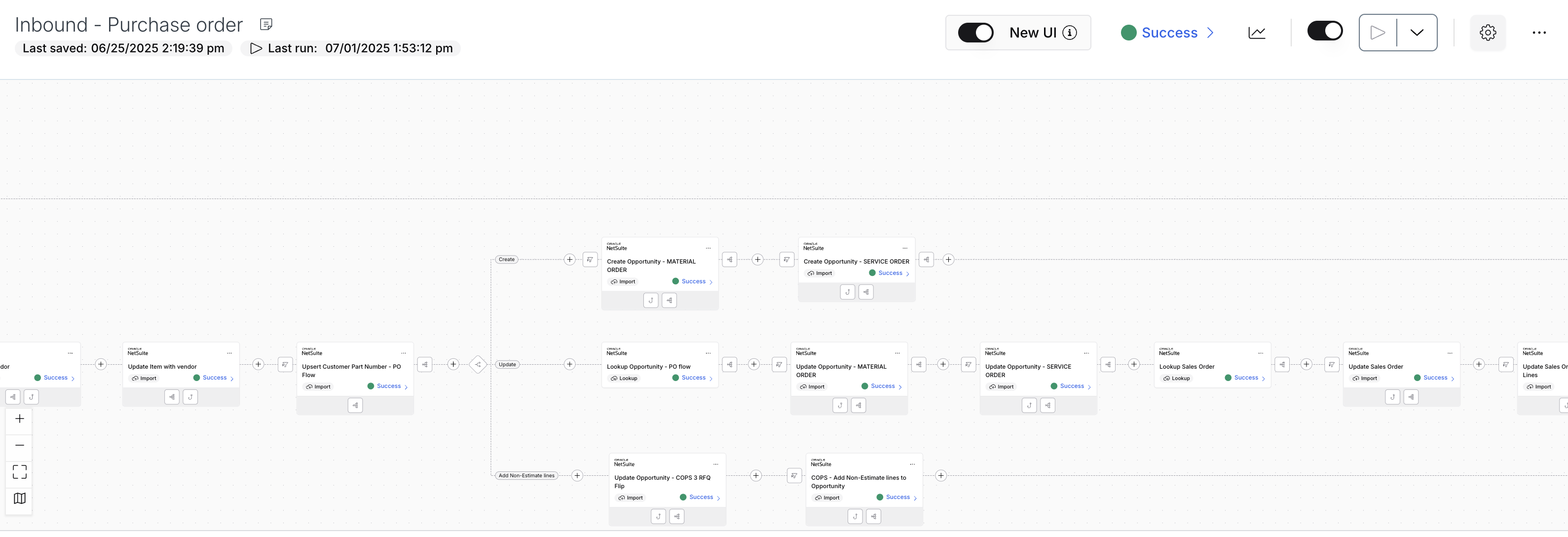Open options menu on Update Opportunity - SERVICE ORDER
The height and width of the screenshot is (537, 1568).
tap(1086, 353)
